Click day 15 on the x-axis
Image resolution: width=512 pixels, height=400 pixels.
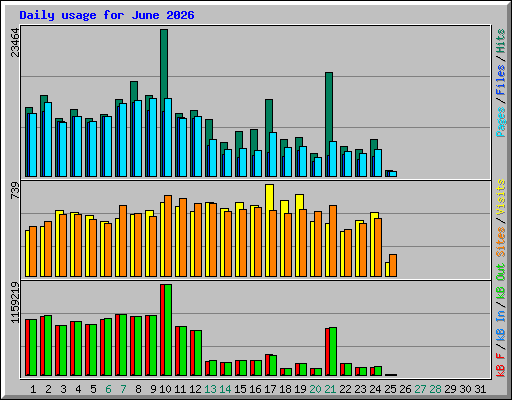tap(240, 389)
